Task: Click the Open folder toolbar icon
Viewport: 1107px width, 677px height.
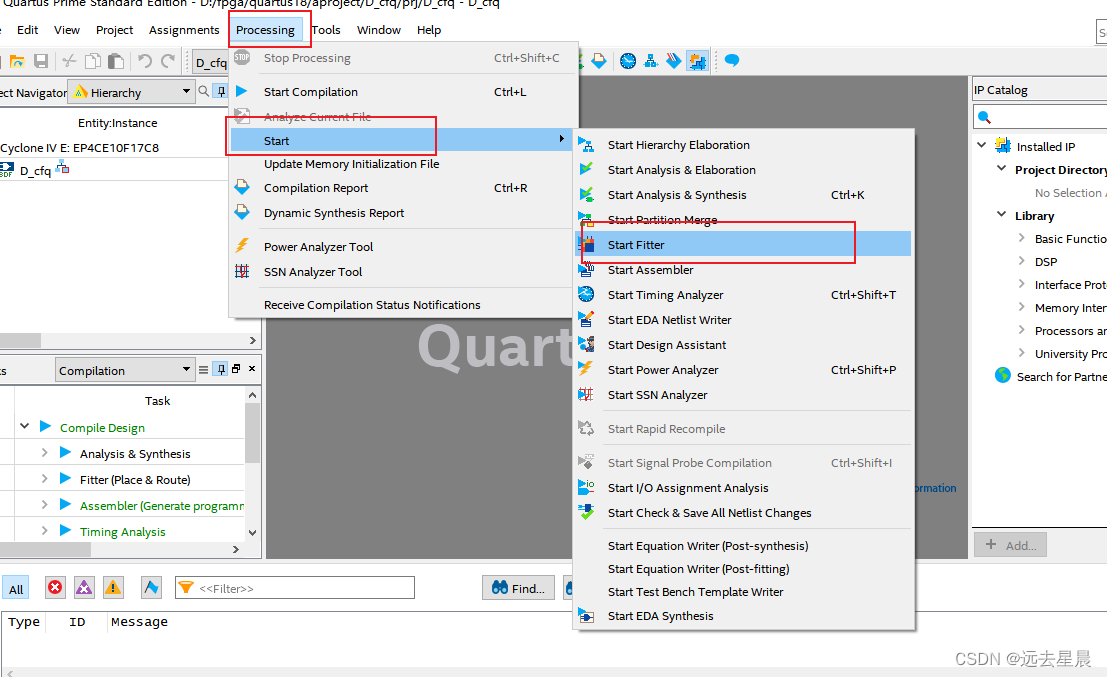Action: click(16, 61)
